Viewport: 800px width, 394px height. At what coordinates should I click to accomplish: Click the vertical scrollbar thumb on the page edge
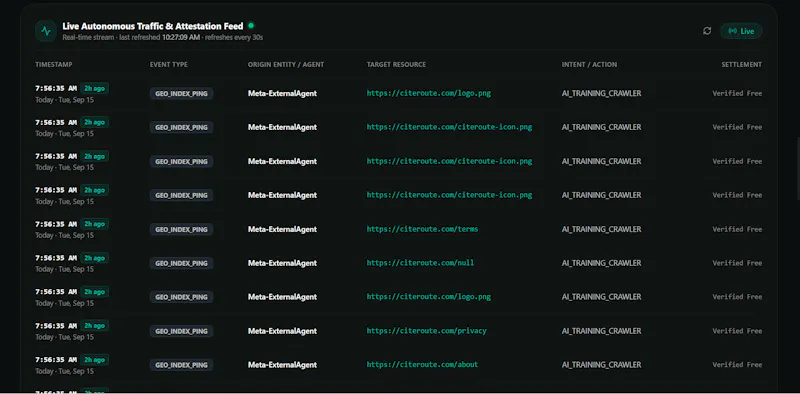798,167
